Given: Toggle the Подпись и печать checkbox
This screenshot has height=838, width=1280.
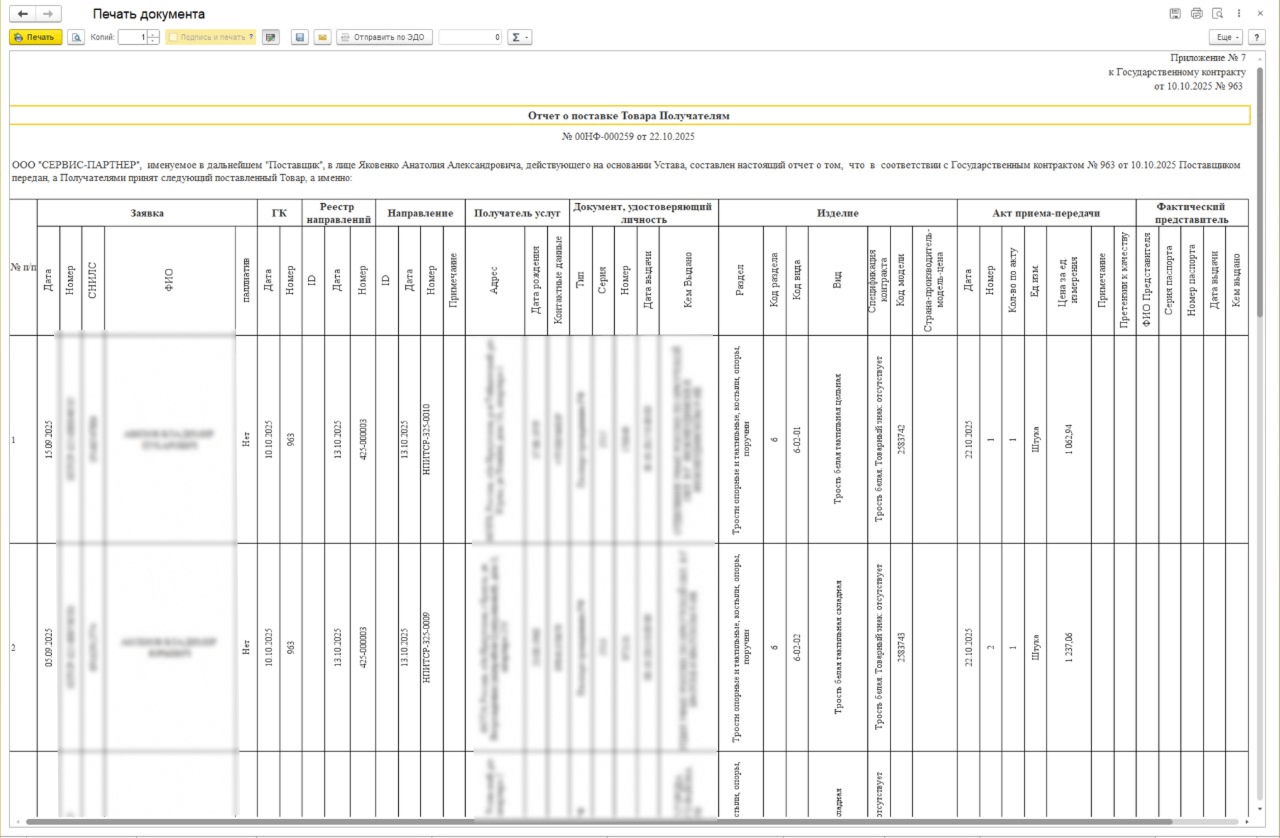Looking at the screenshot, I should coord(174,37).
